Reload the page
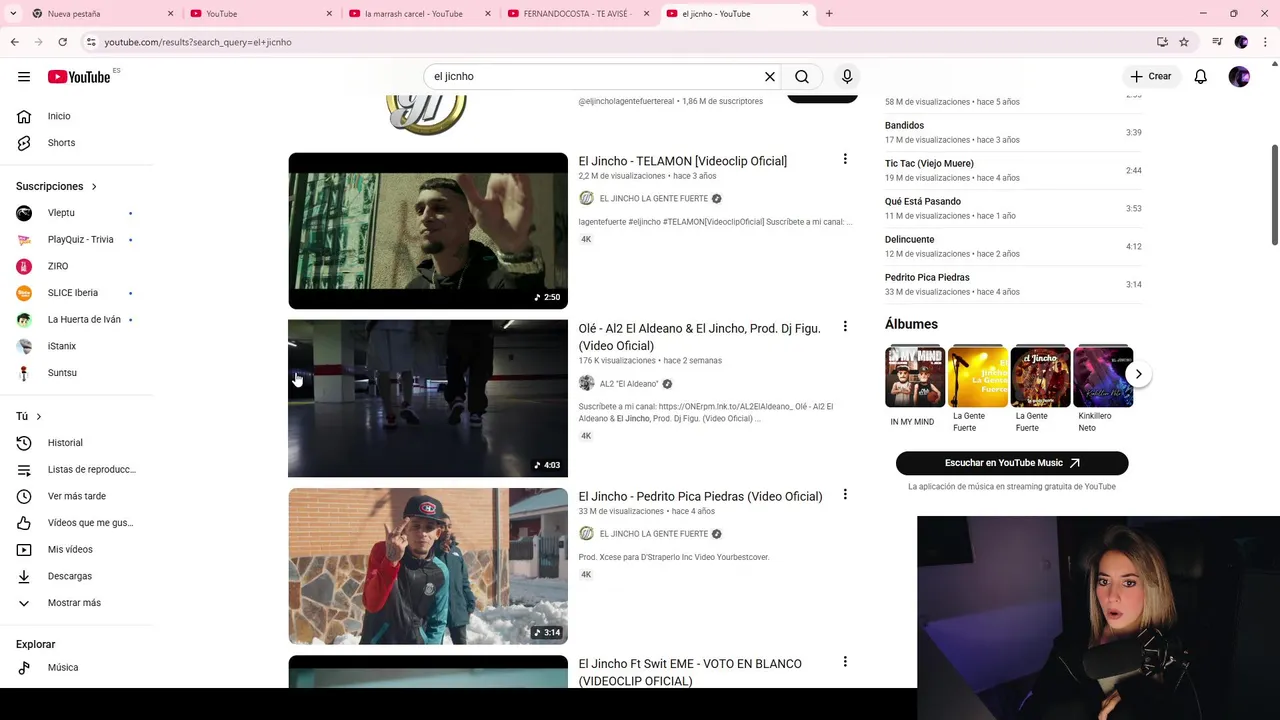 [62, 42]
